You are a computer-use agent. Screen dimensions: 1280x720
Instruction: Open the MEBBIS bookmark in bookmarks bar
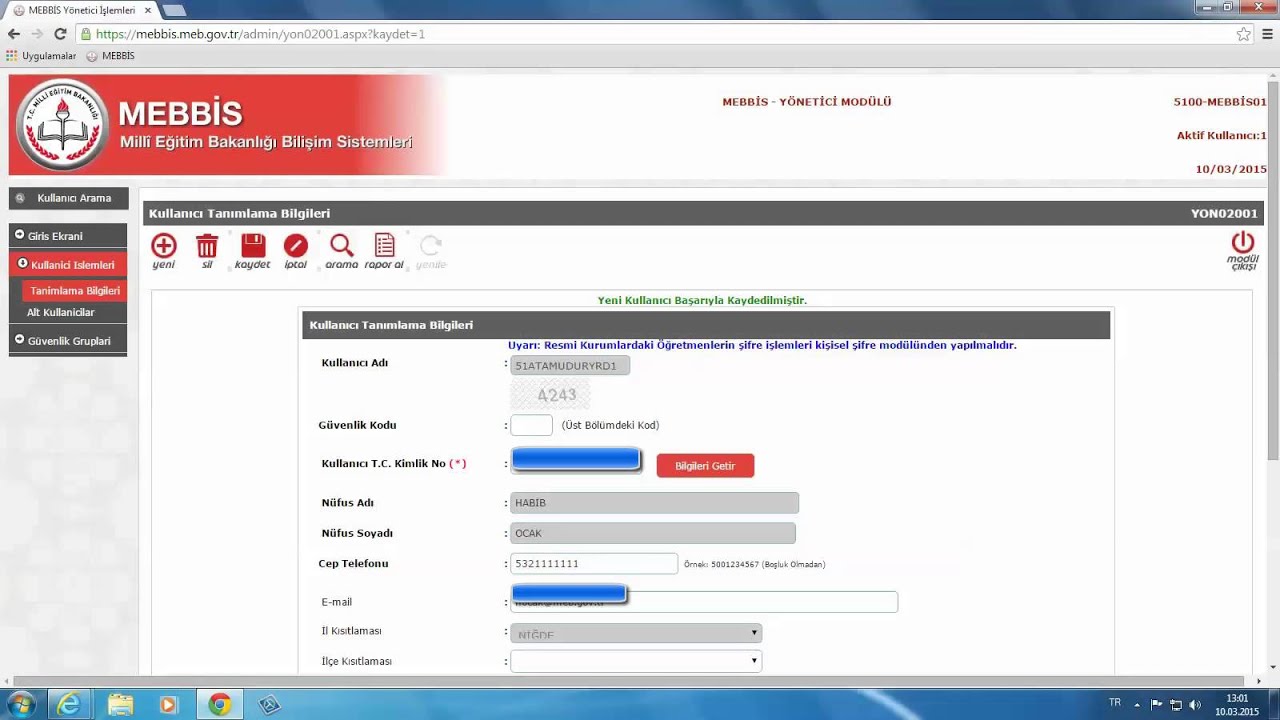(x=111, y=56)
